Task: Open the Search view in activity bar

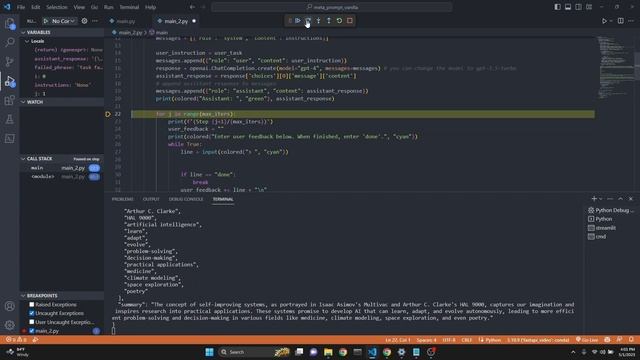Action: click(x=10, y=42)
